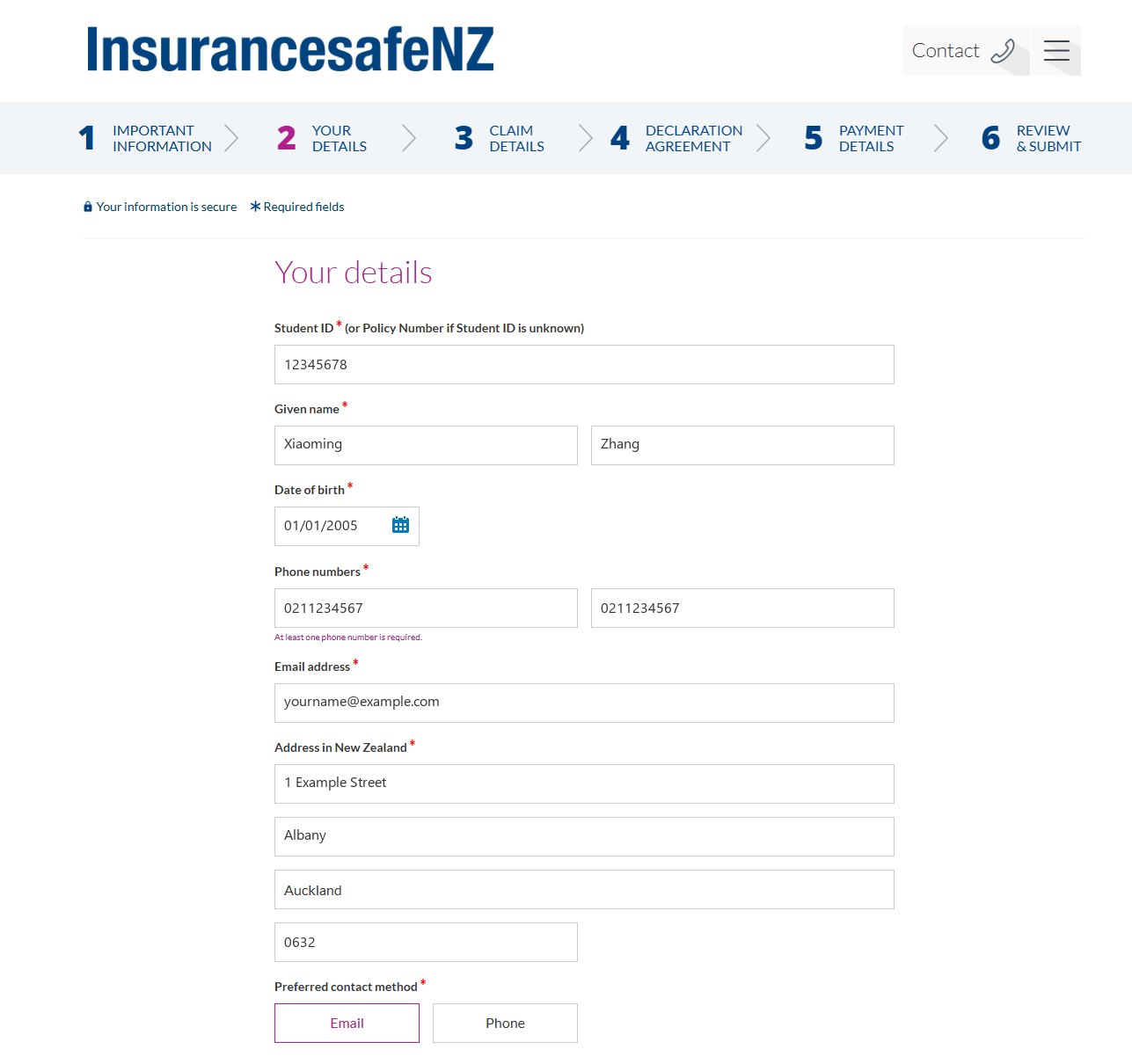Click the lock icon beside secure notice

[x=88, y=207]
